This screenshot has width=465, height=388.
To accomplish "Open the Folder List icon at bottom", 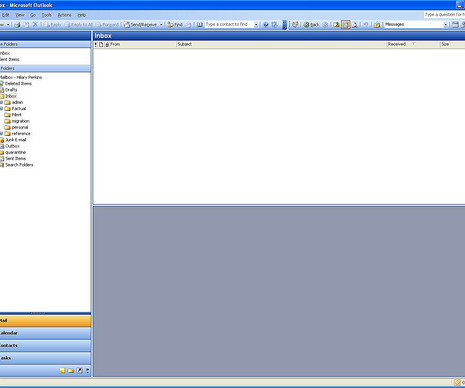I will (x=71, y=371).
